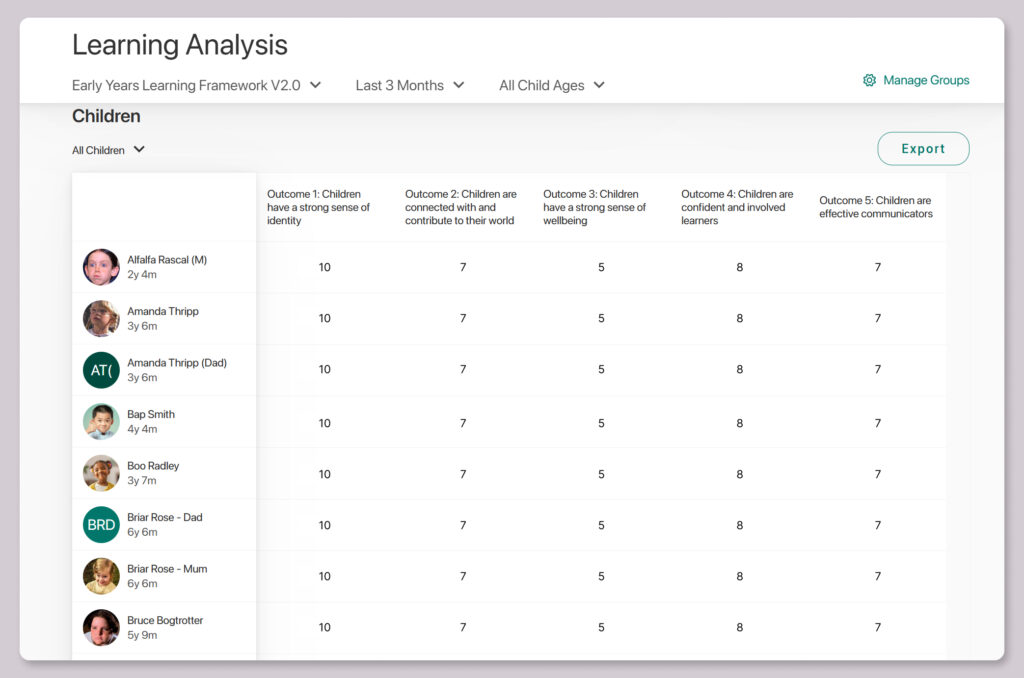Click Boo Radley's Outcome 5 value 7

coord(878,474)
